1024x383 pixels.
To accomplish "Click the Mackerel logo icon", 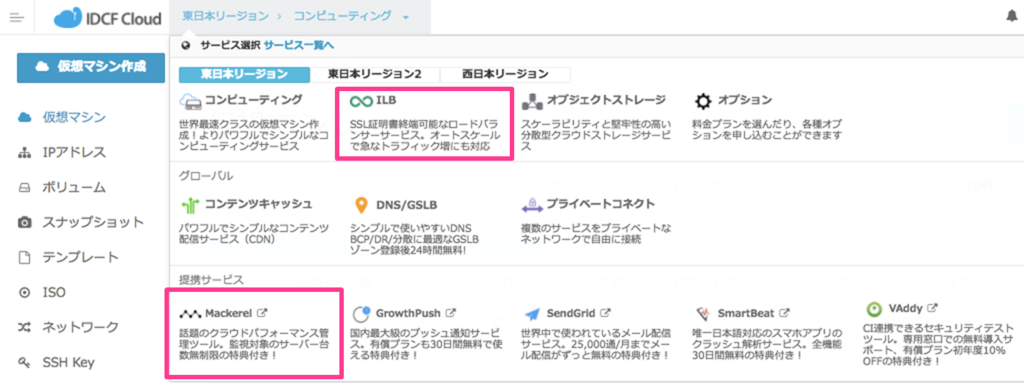I will (190, 314).
